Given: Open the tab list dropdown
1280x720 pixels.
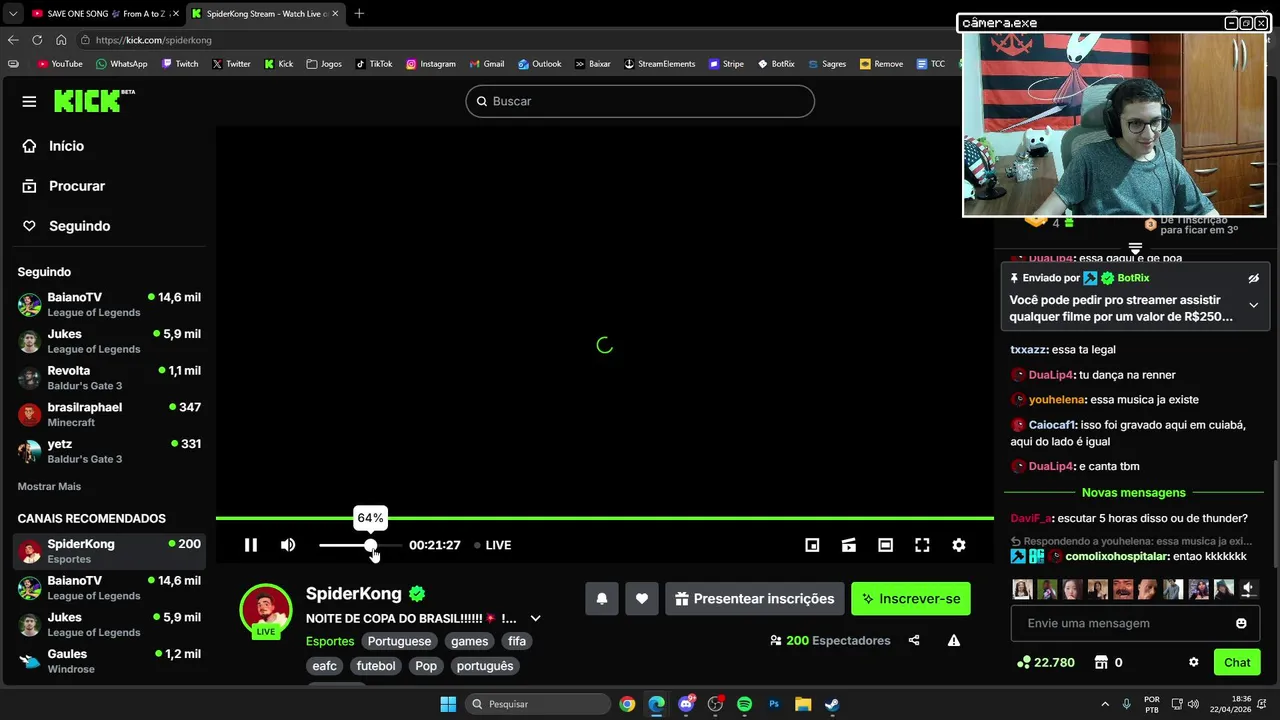Looking at the screenshot, I should tap(13, 14).
